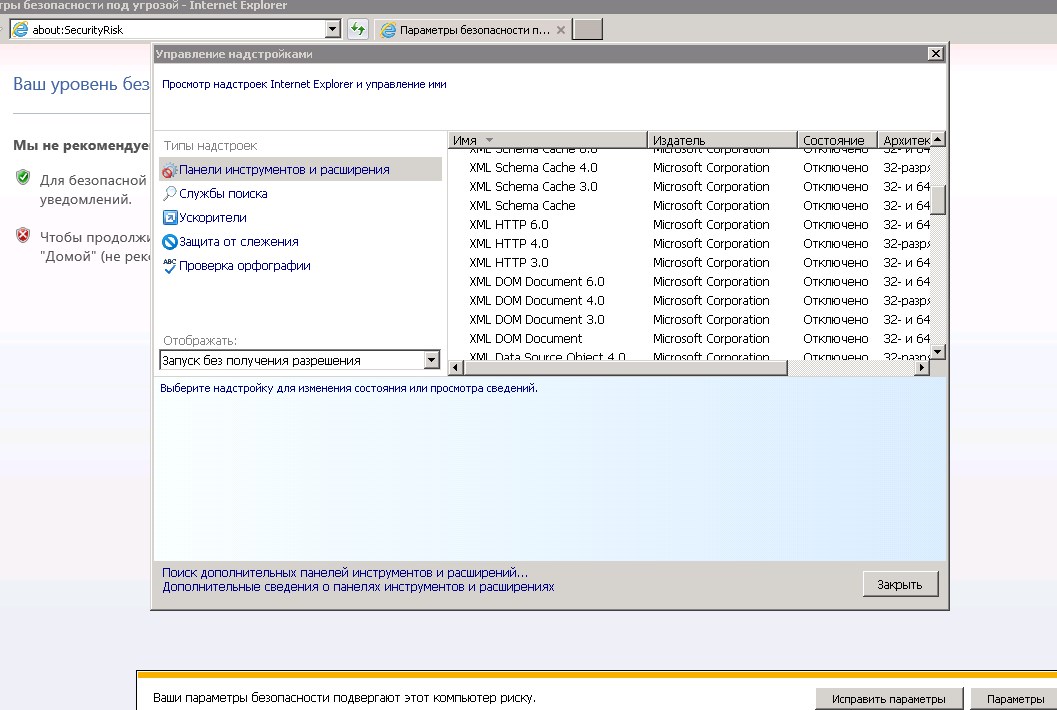Select XML DOM Document 6.0 add-on
This screenshot has width=1057, height=710.
689,281
